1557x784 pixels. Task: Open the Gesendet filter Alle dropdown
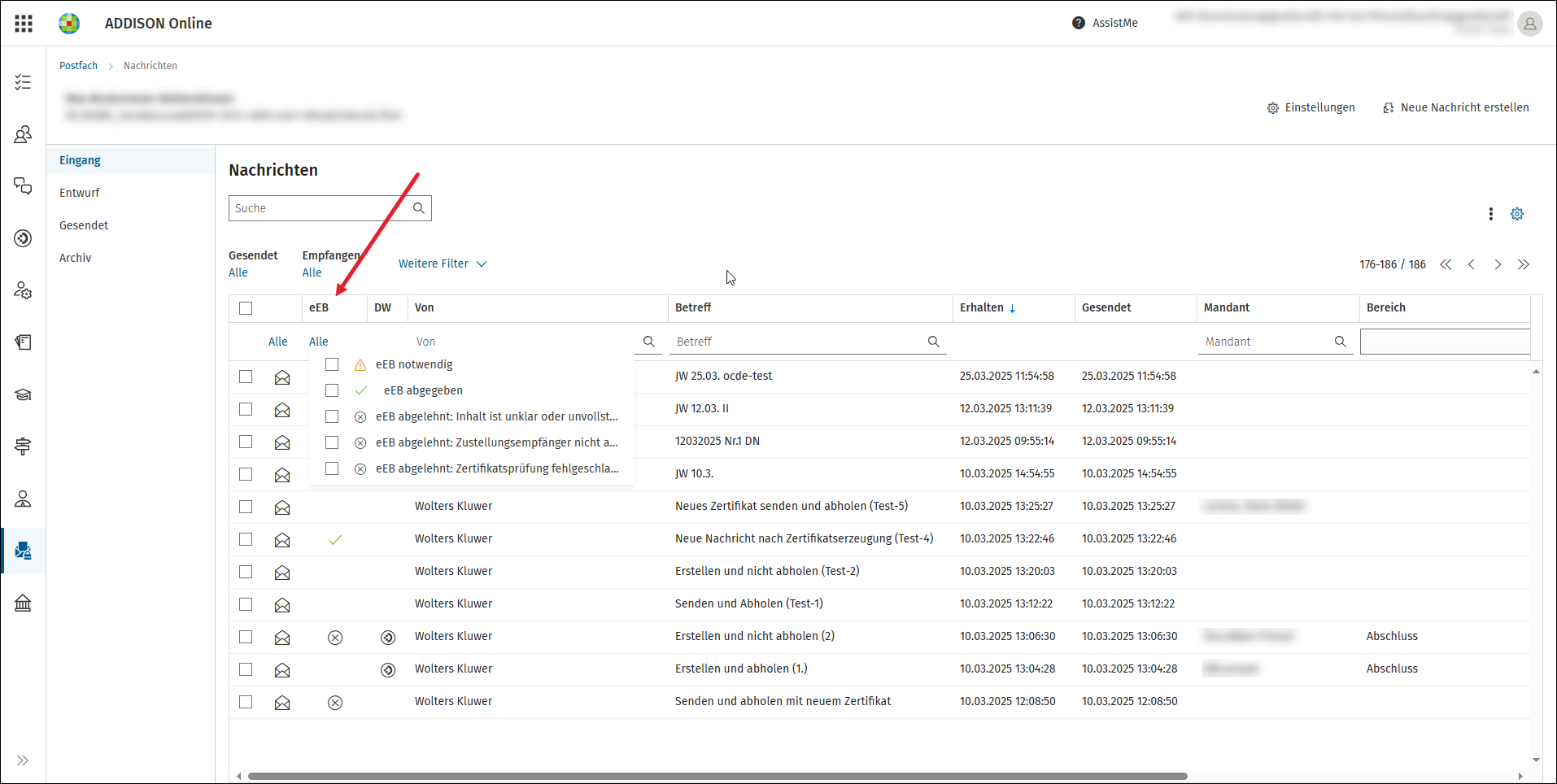(x=238, y=272)
